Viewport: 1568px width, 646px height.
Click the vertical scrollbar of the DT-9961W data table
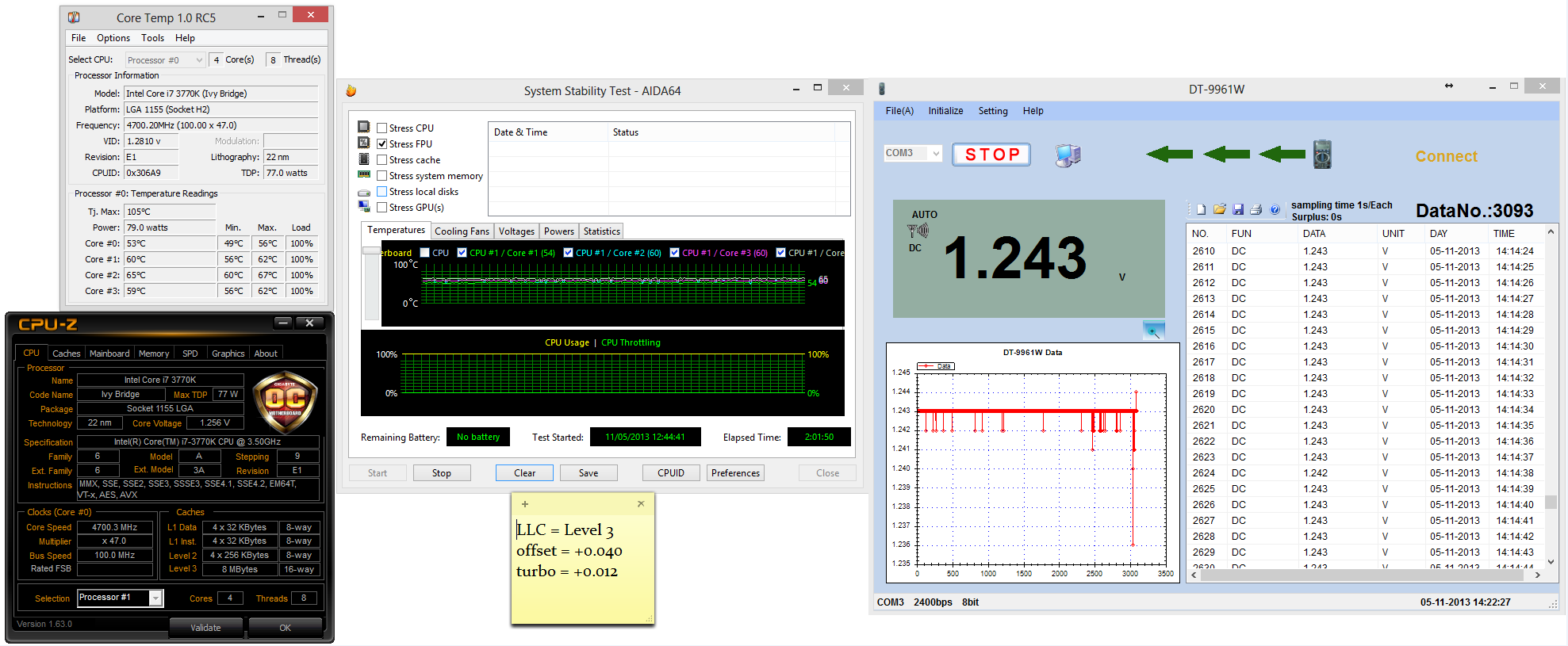coord(1550,397)
